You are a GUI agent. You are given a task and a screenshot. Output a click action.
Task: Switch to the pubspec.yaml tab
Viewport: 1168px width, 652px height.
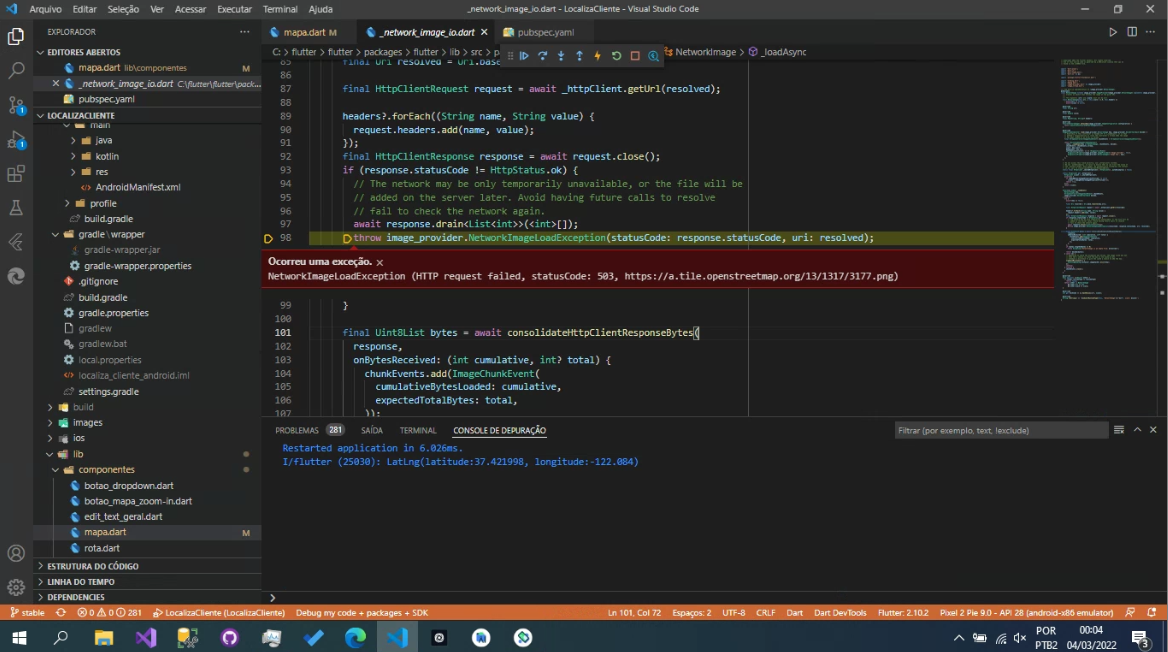click(545, 31)
